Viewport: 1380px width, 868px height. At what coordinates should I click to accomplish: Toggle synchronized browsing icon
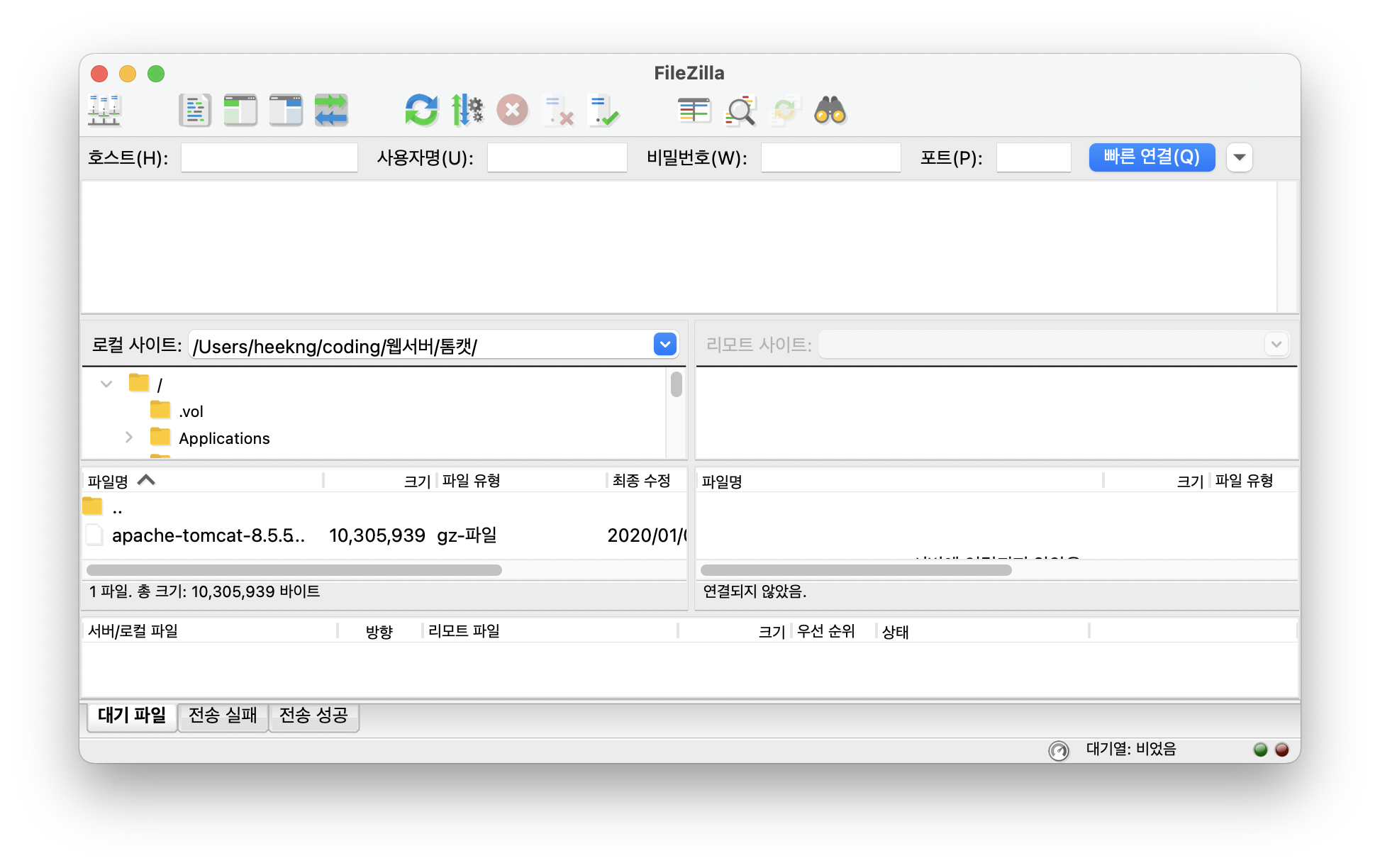(x=785, y=111)
